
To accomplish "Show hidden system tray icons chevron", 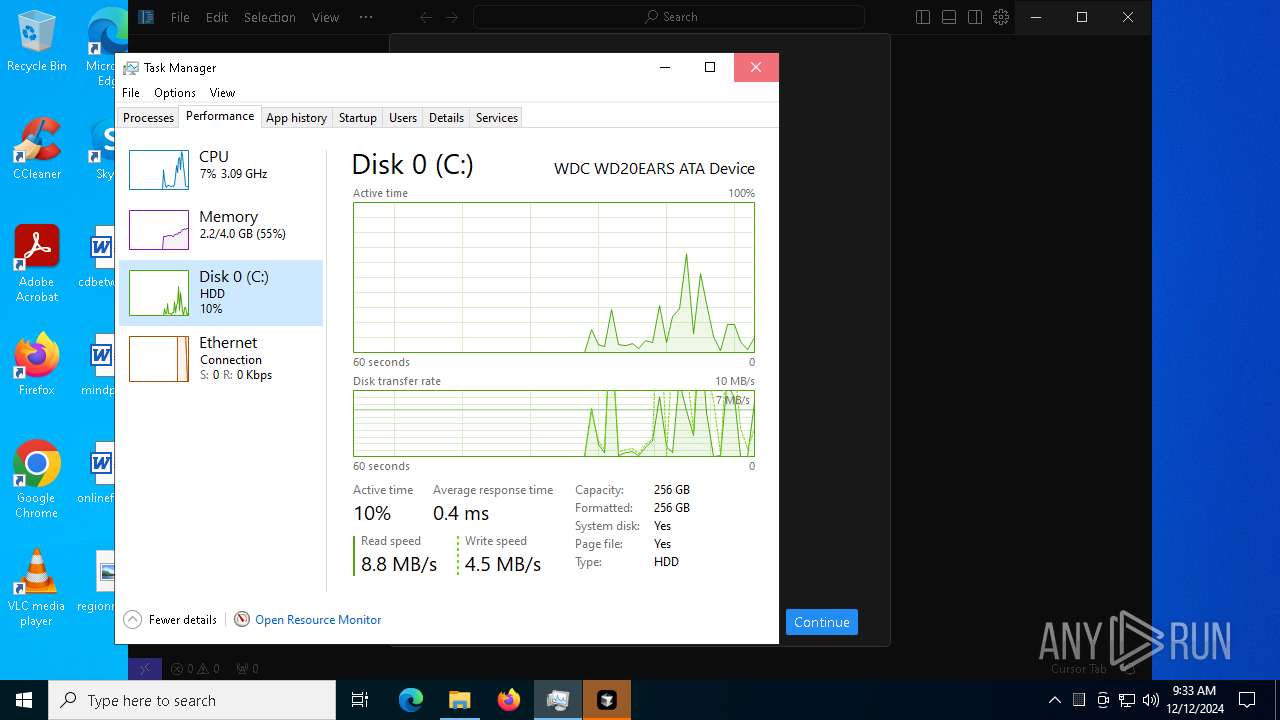I will point(1055,700).
